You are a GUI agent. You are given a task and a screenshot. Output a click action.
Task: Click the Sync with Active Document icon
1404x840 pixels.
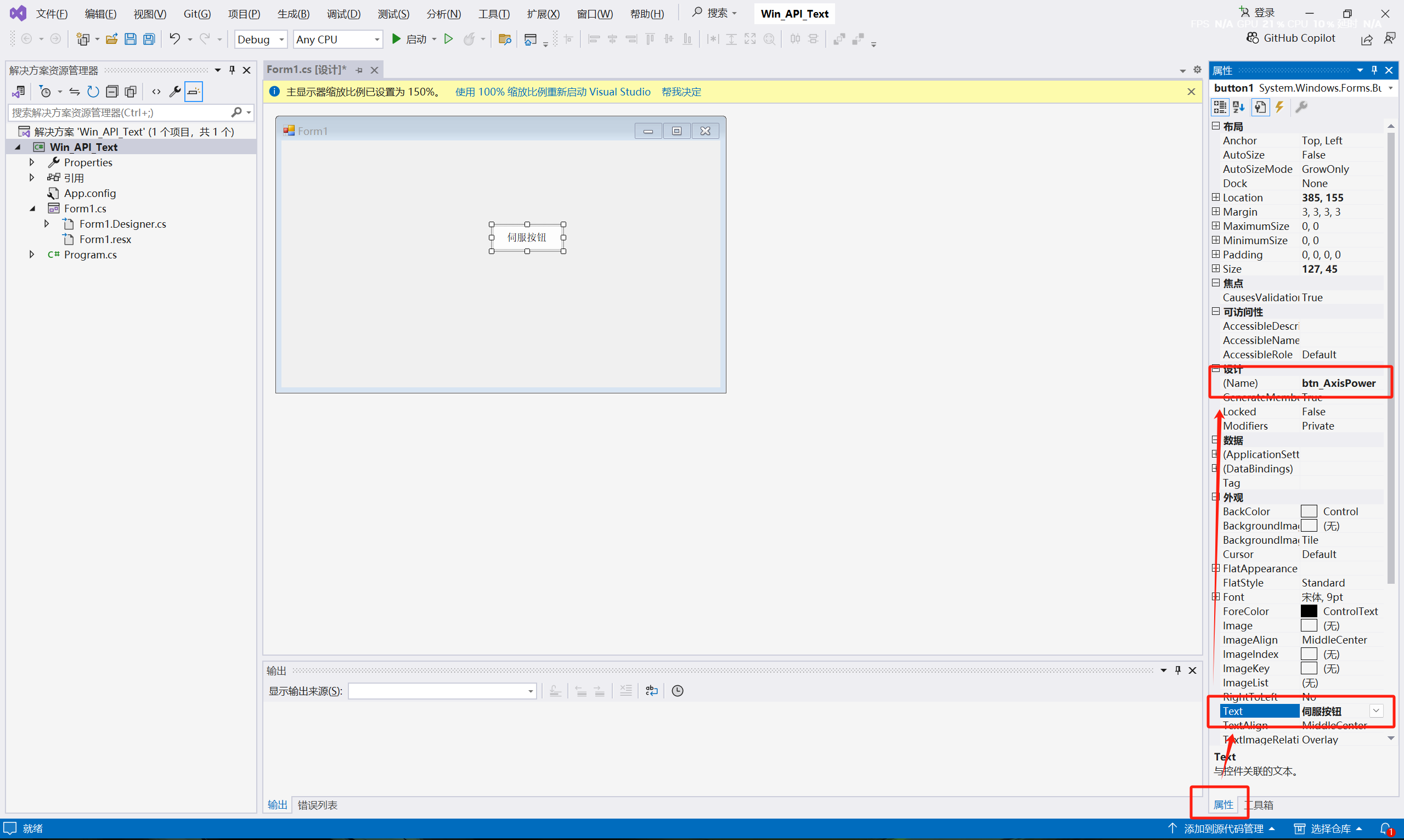[75, 92]
